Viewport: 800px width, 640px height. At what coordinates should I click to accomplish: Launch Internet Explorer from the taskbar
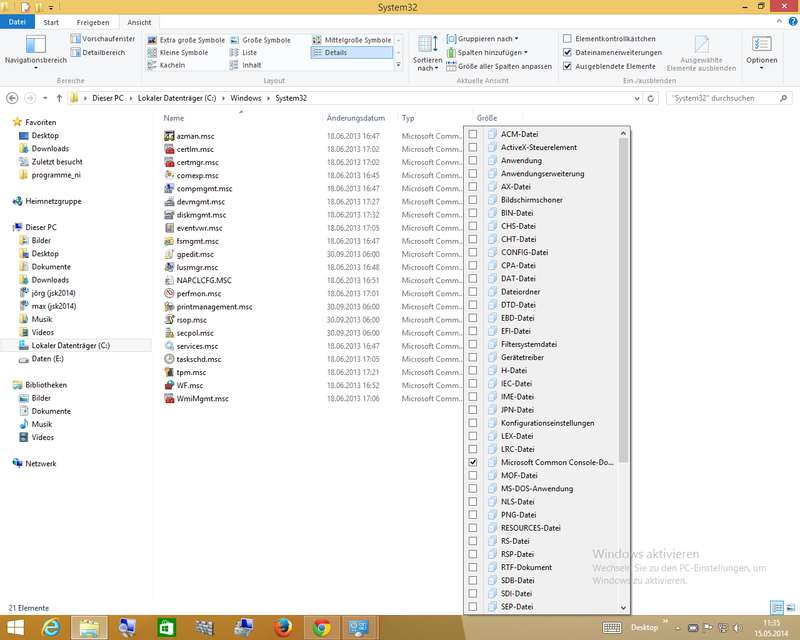[50, 627]
